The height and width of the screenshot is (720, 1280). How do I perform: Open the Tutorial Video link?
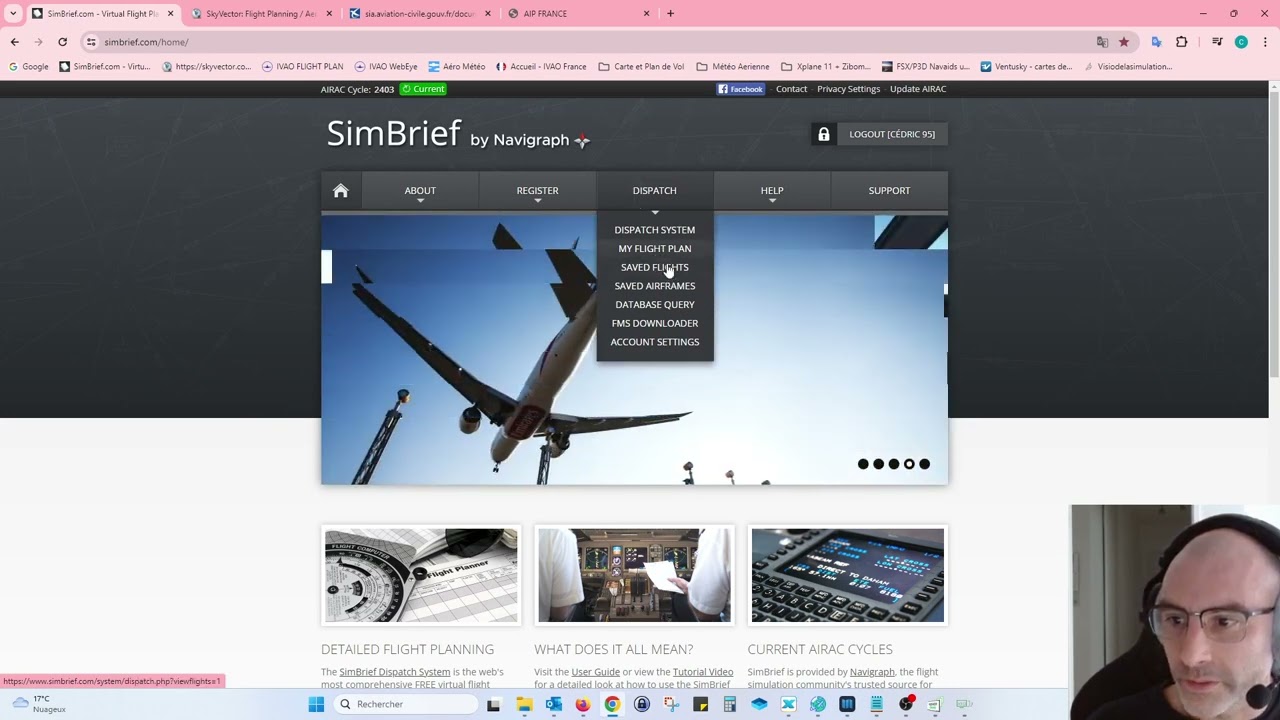[703, 672]
